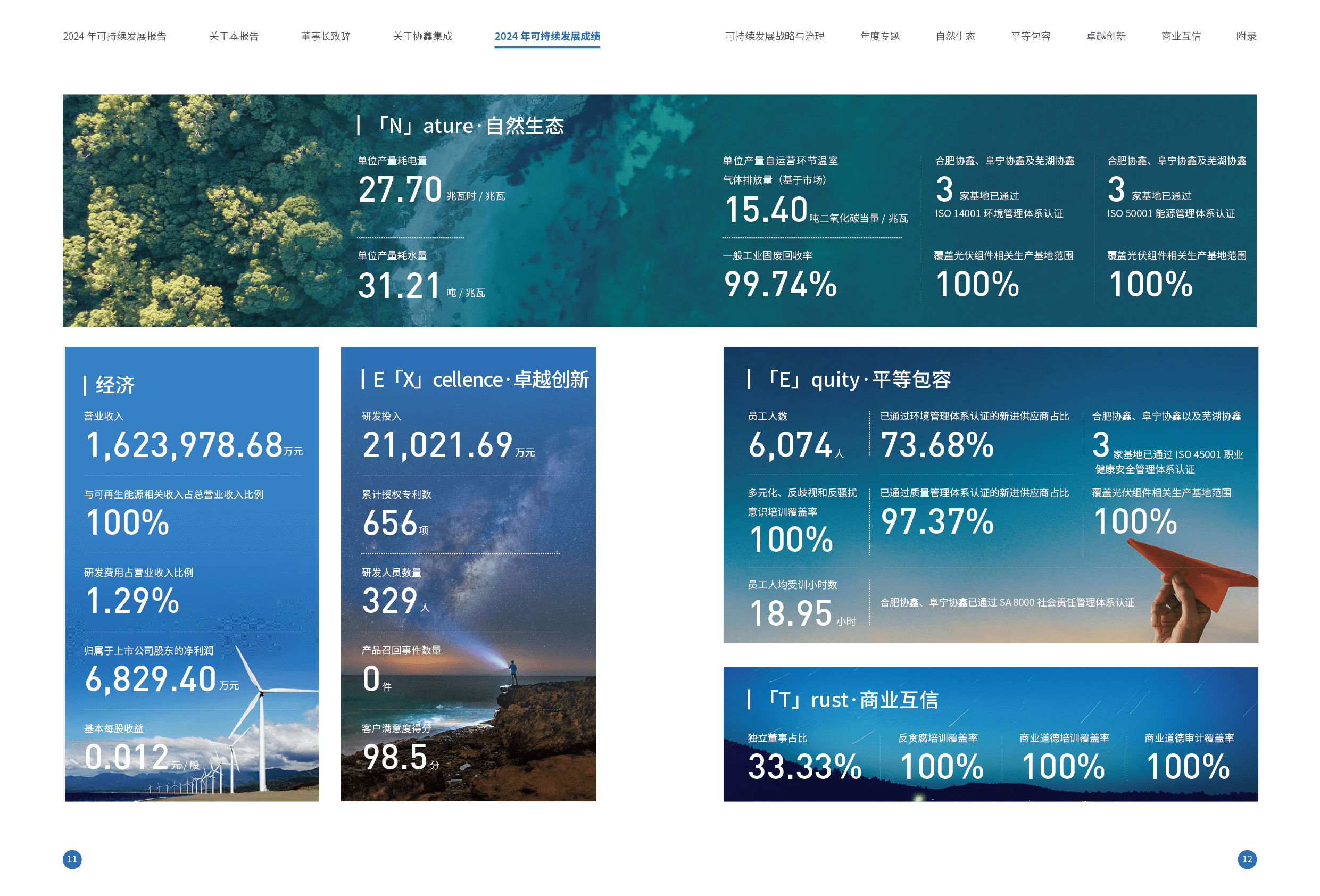
Task: Navigate to the 自然生态 section
Action: [955, 36]
